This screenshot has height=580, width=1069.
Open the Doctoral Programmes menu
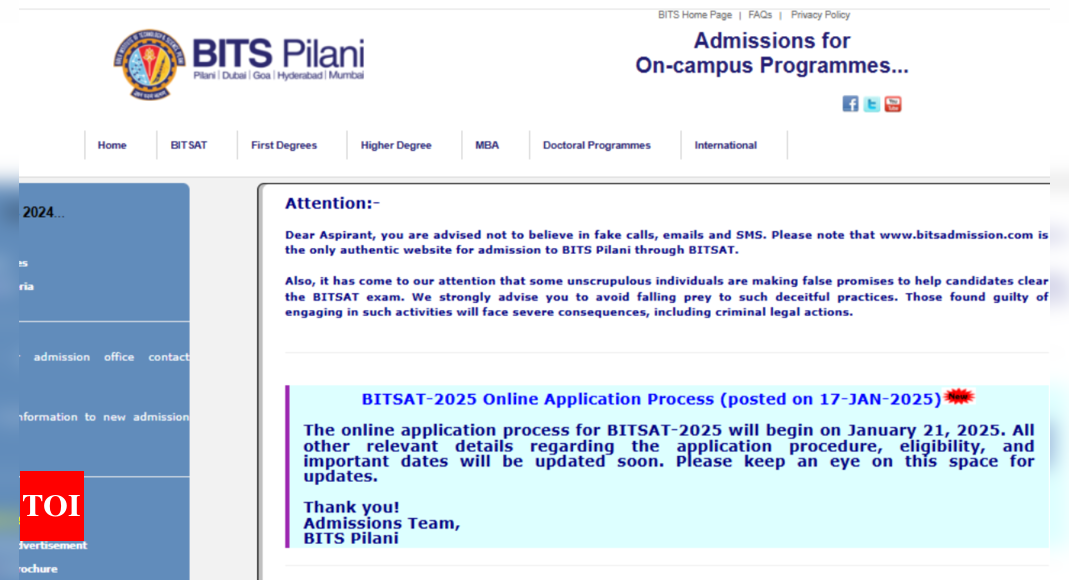click(x=597, y=145)
